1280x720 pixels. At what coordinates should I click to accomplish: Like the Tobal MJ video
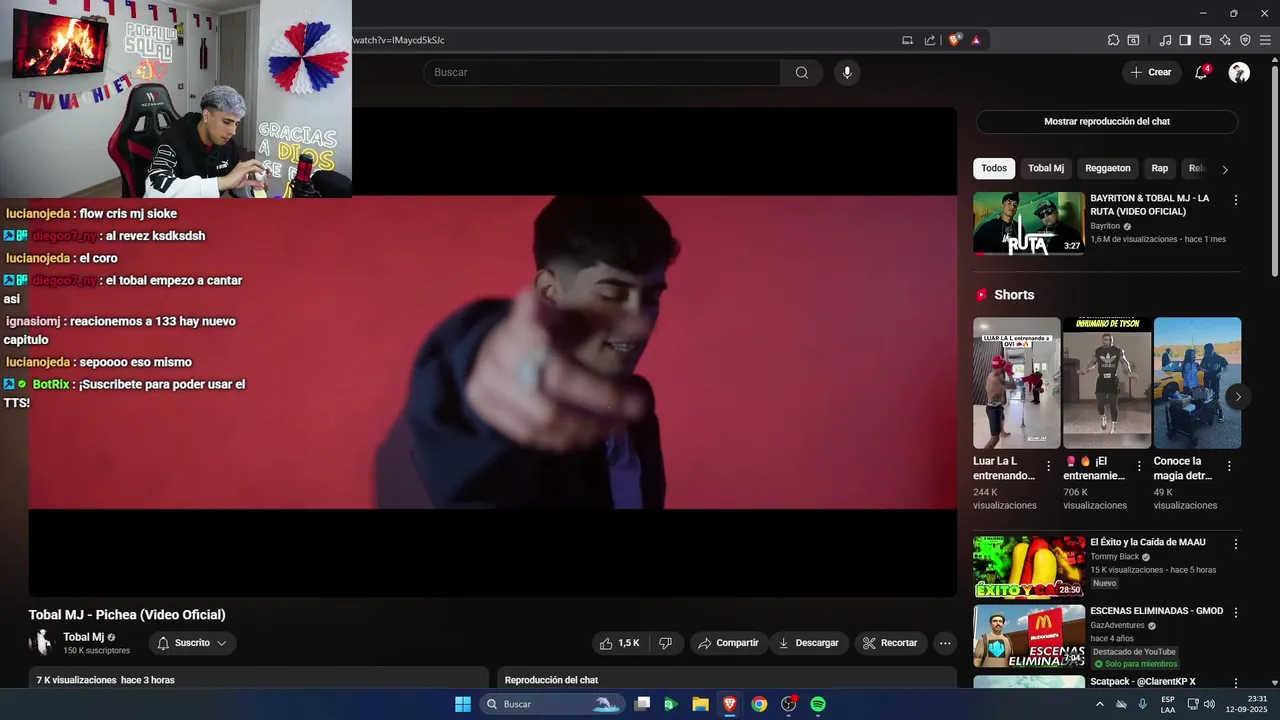click(x=618, y=643)
